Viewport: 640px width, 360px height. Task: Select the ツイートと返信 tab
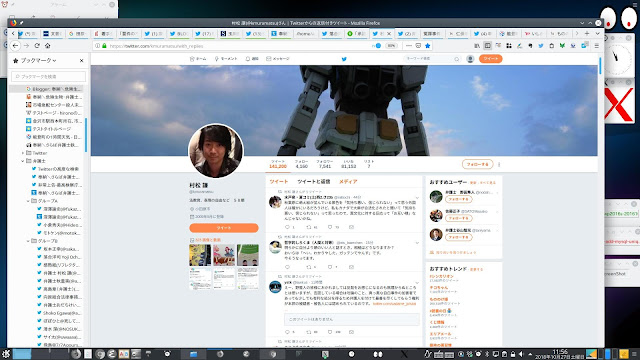(x=313, y=182)
